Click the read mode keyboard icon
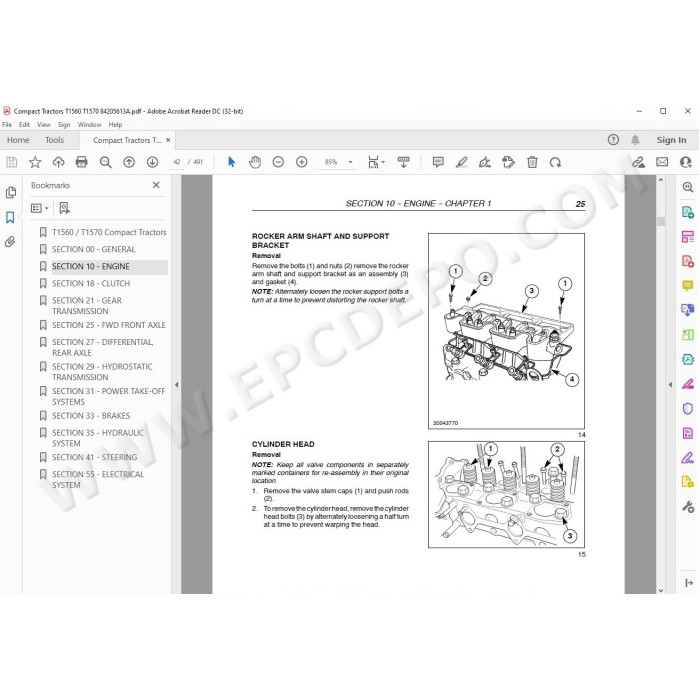 404,162
